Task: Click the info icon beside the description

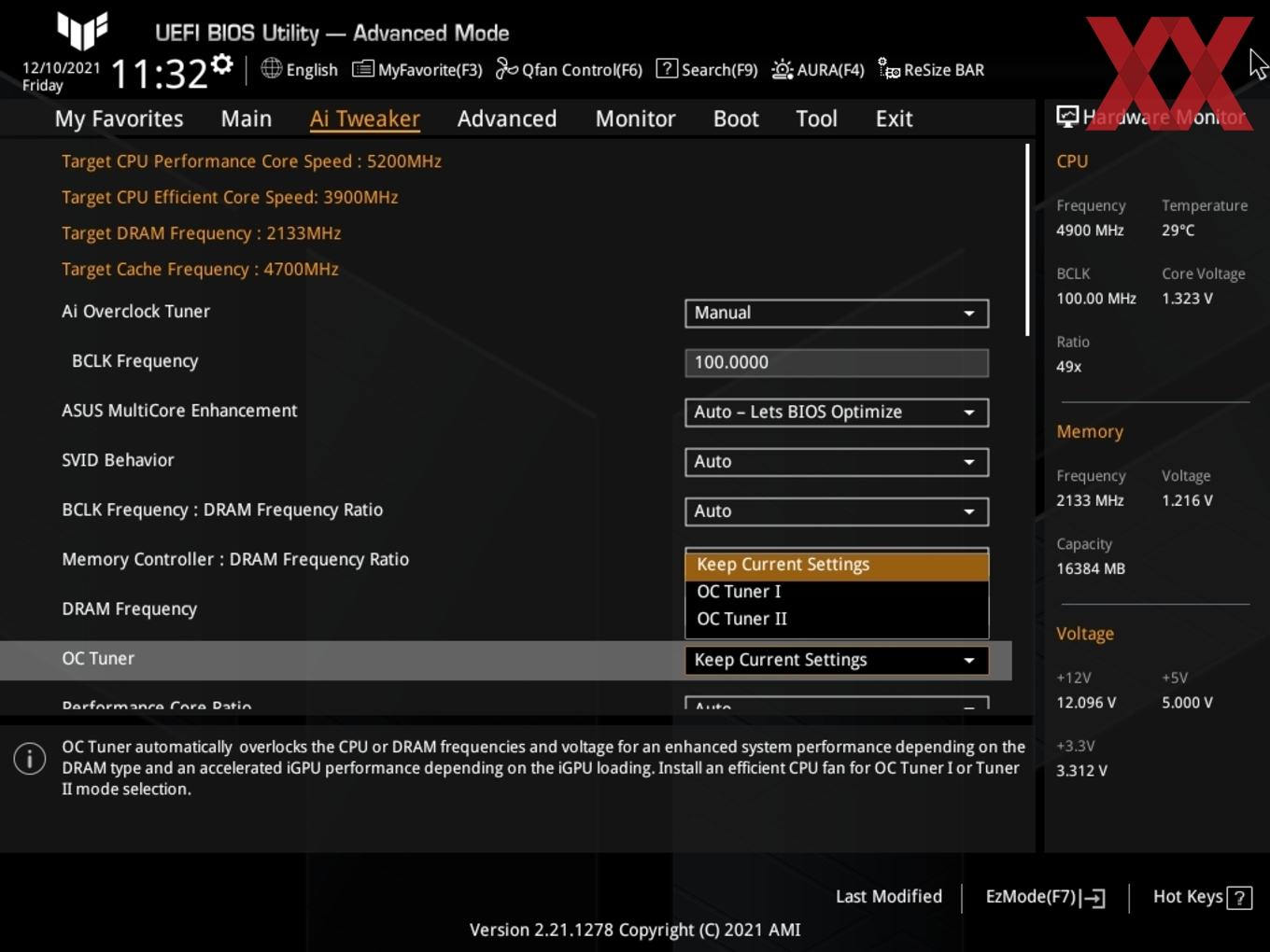Action: [30, 759]
